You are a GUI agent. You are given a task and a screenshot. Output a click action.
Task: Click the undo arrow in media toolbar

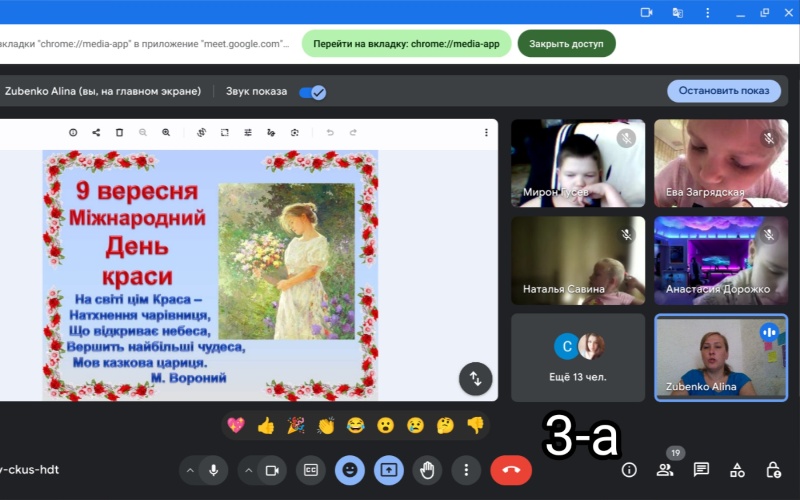[330, 133]
